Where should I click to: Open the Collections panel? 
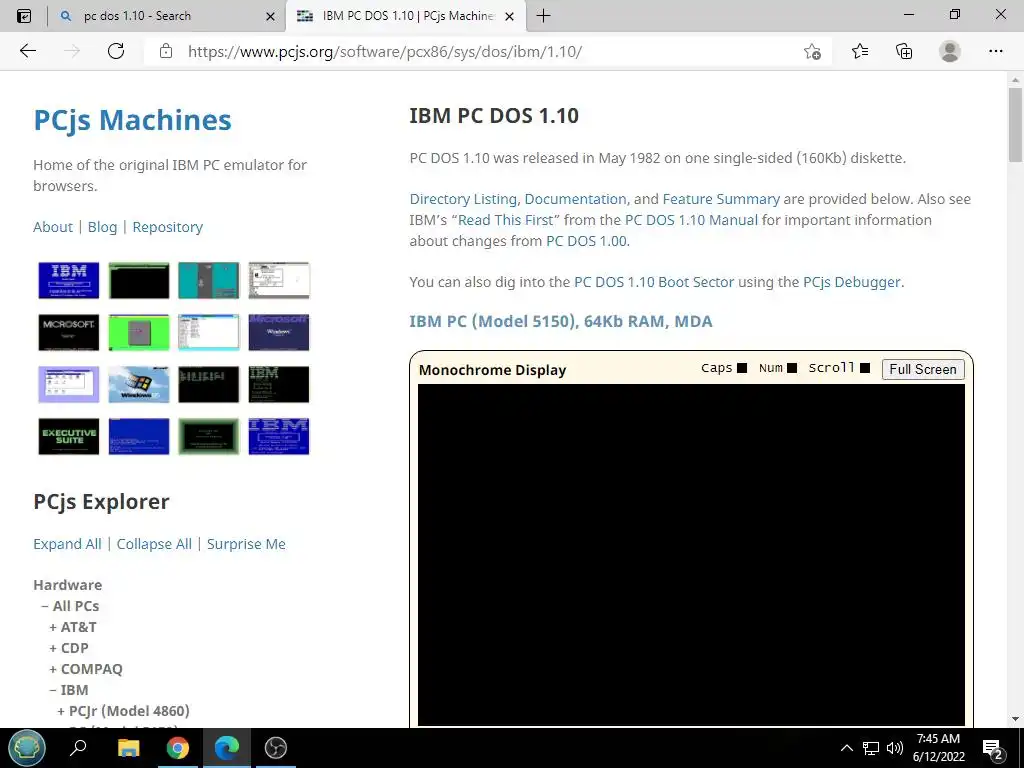click(x=904, y=51)
